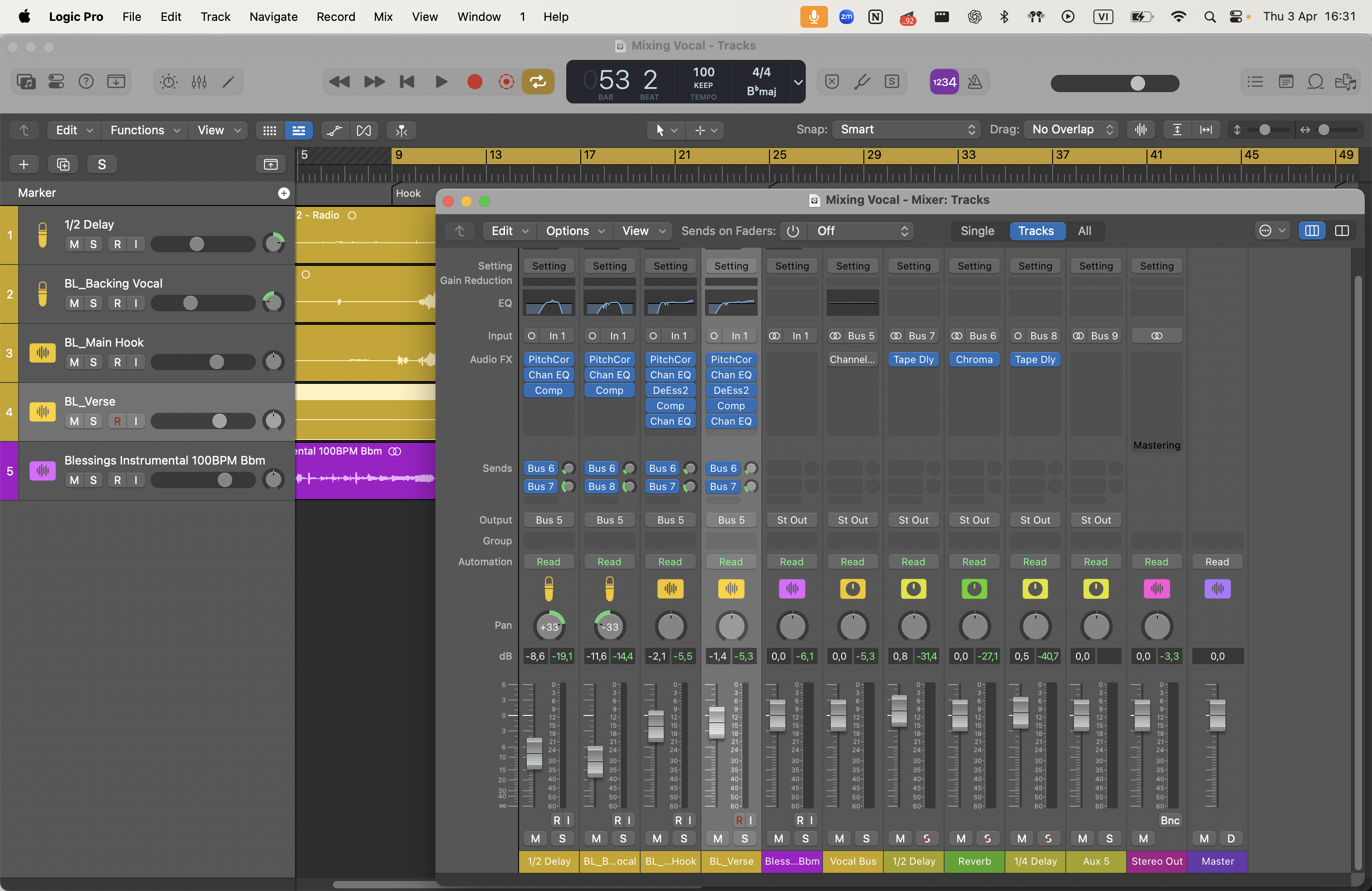Click Tape Dly plug-in on 1/2 Delay aux

click(913, 360)
